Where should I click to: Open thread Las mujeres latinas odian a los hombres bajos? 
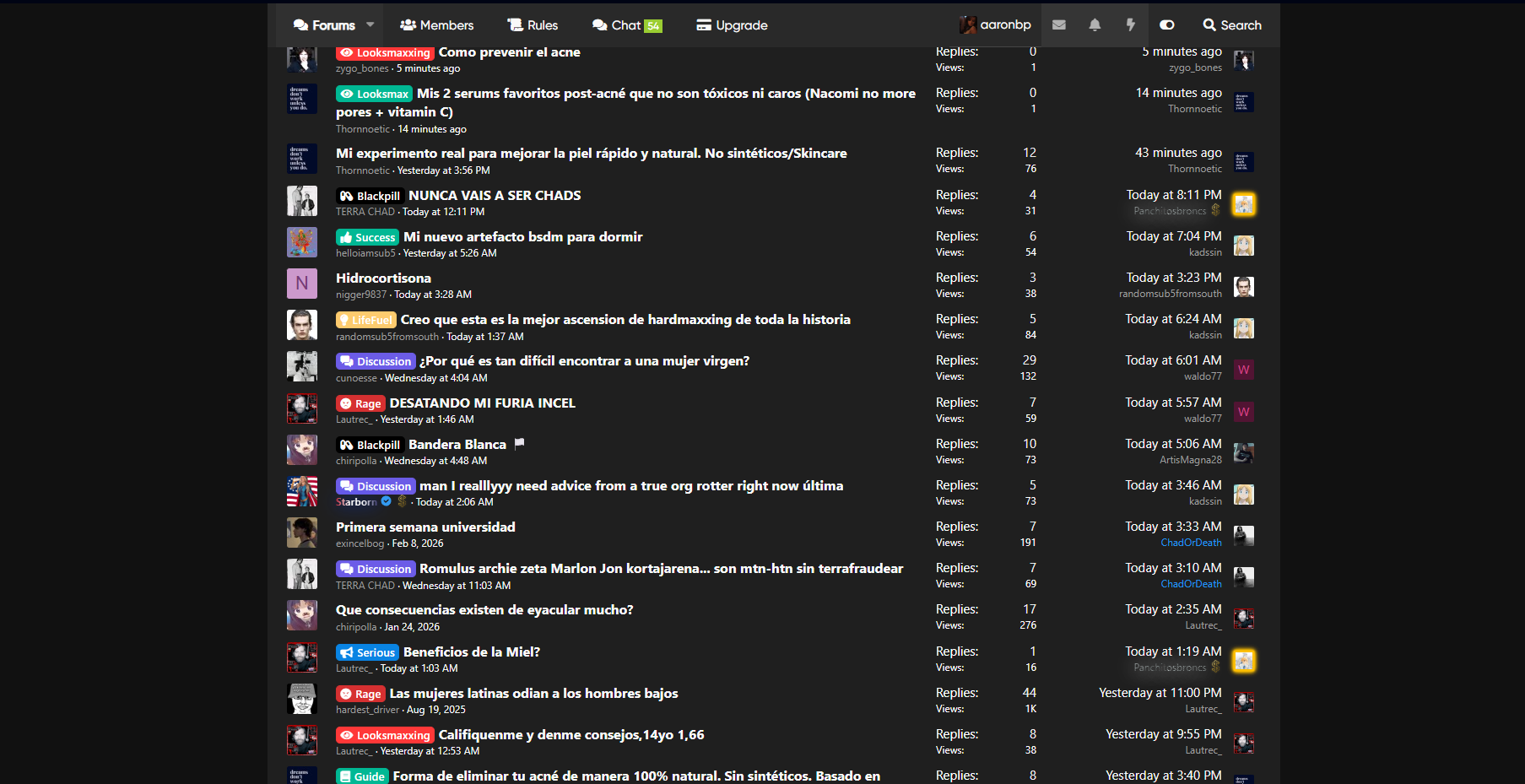tap(533, 694)
